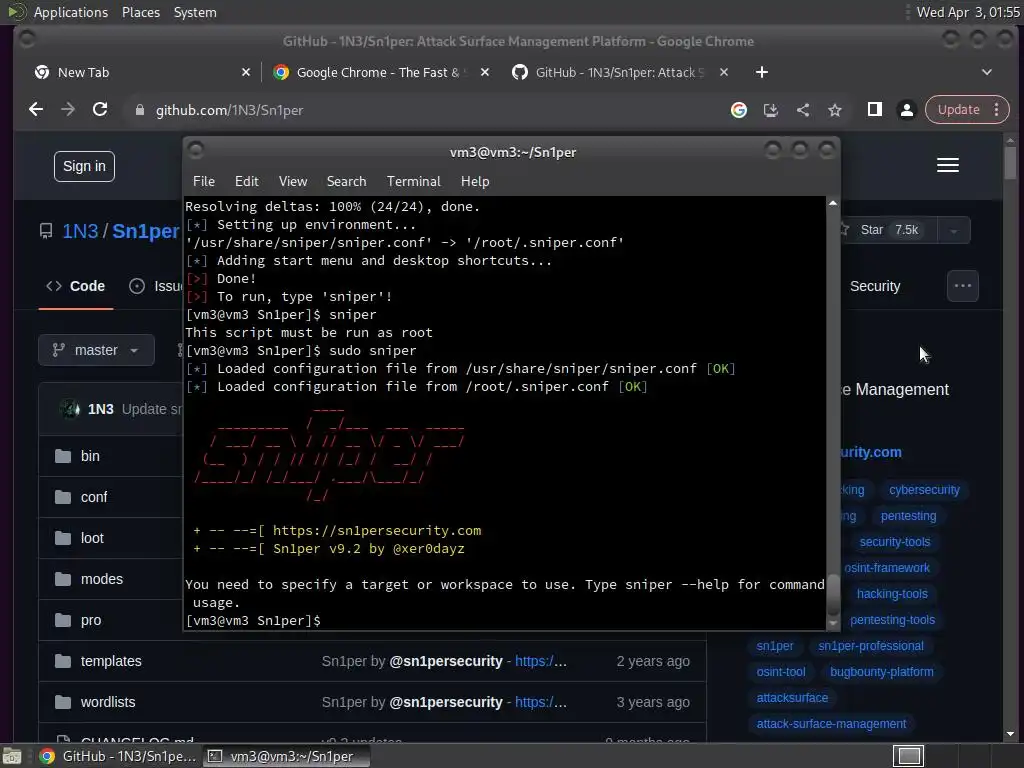
Task: Open the templates folder link
Action: click(x=111, y=662)
